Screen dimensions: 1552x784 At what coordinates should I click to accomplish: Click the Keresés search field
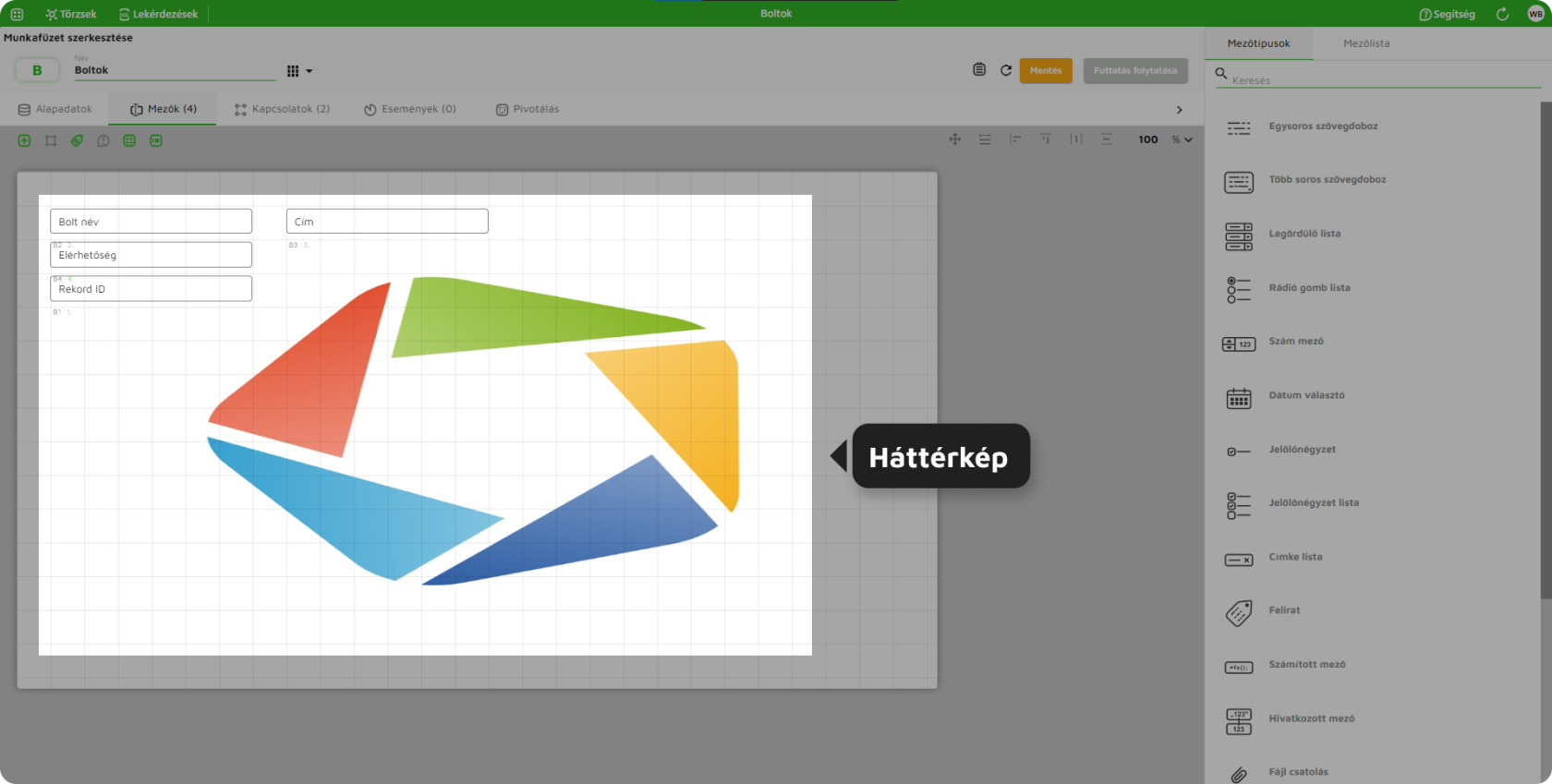pyautogui.click(x=1378, y=79)
